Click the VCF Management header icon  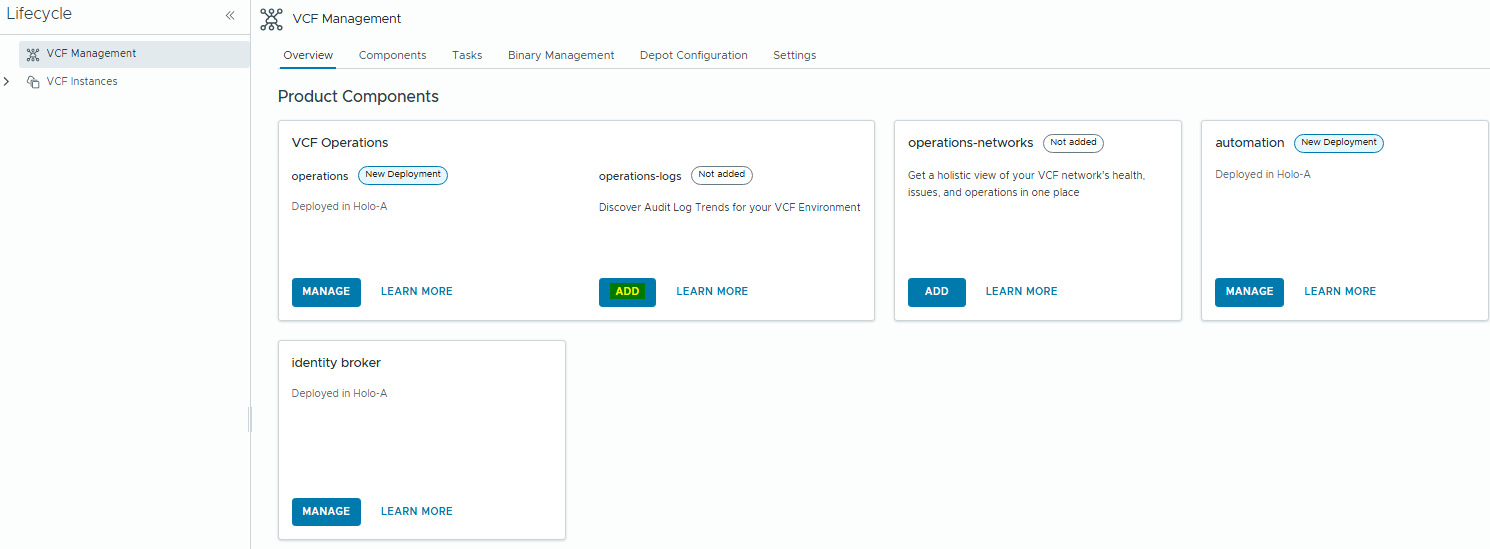[x=270, y=18]
